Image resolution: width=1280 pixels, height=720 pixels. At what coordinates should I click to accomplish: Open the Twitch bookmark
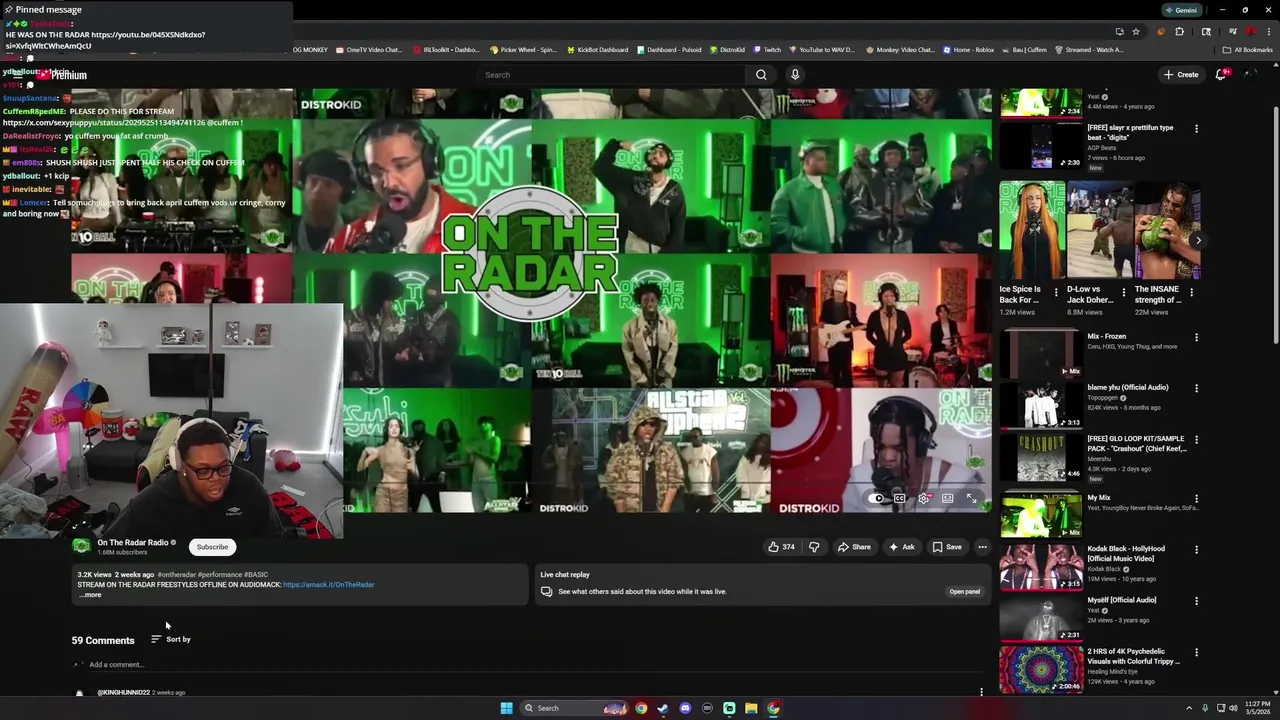click(767, 50)
